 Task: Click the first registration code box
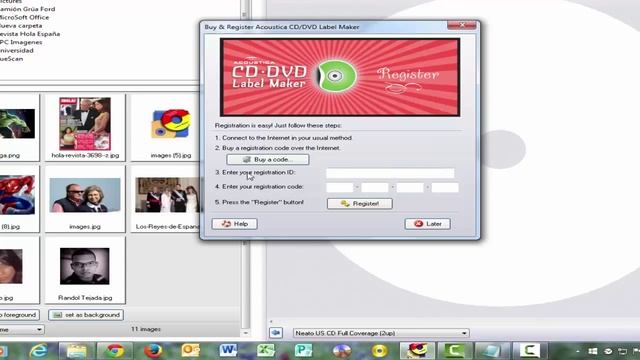(x=340, y=187)
